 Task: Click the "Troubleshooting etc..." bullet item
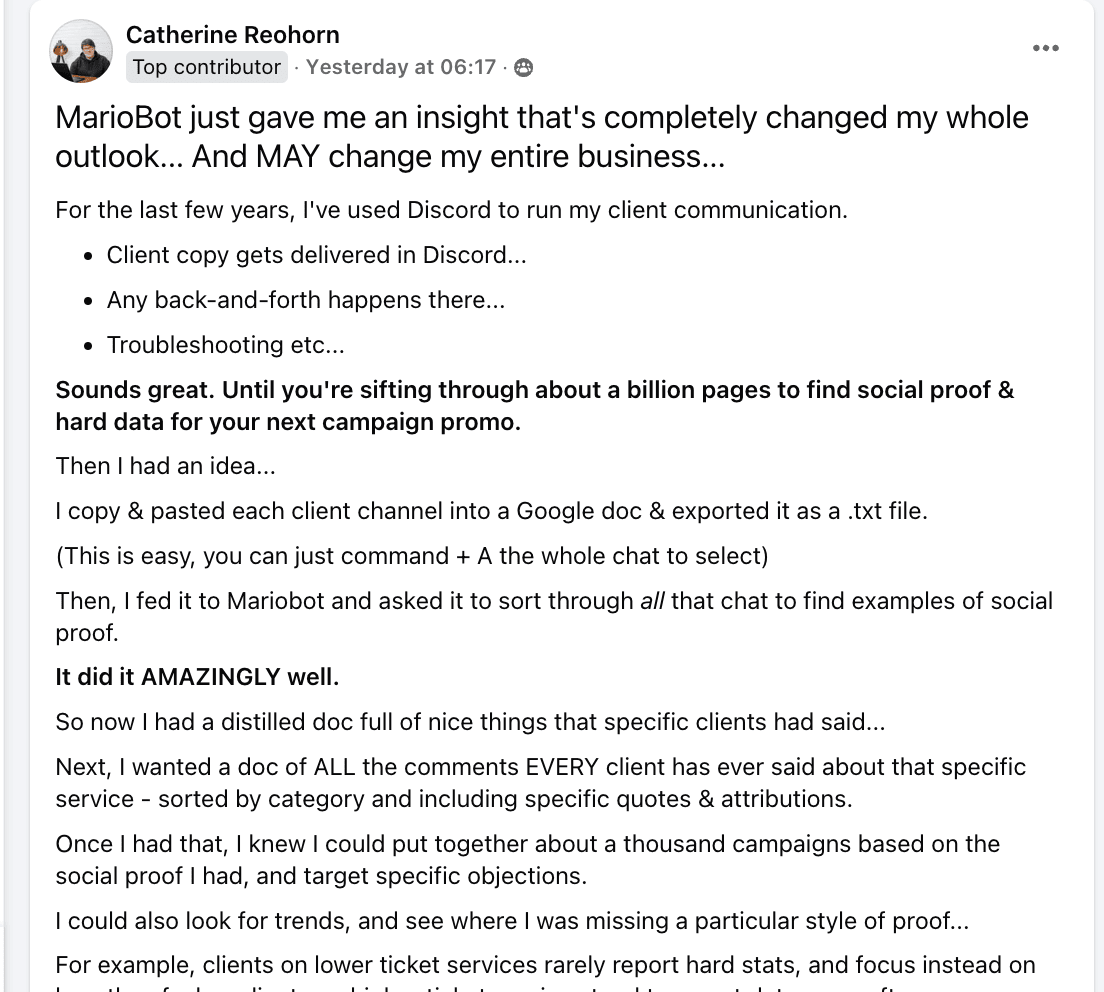coord(225,345)
